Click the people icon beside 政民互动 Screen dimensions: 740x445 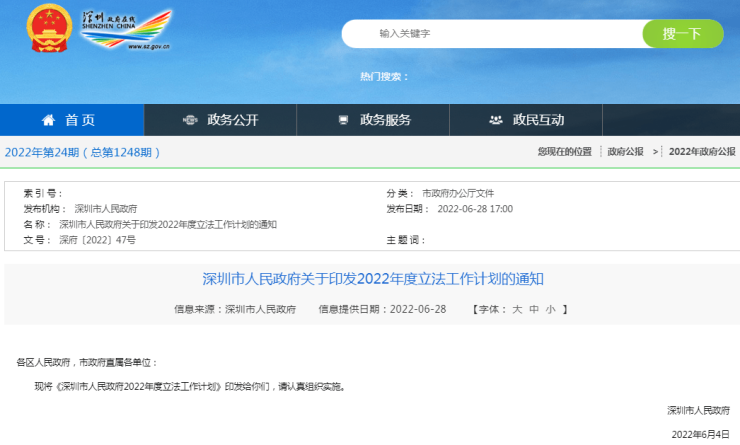click(x=496, y=120)
